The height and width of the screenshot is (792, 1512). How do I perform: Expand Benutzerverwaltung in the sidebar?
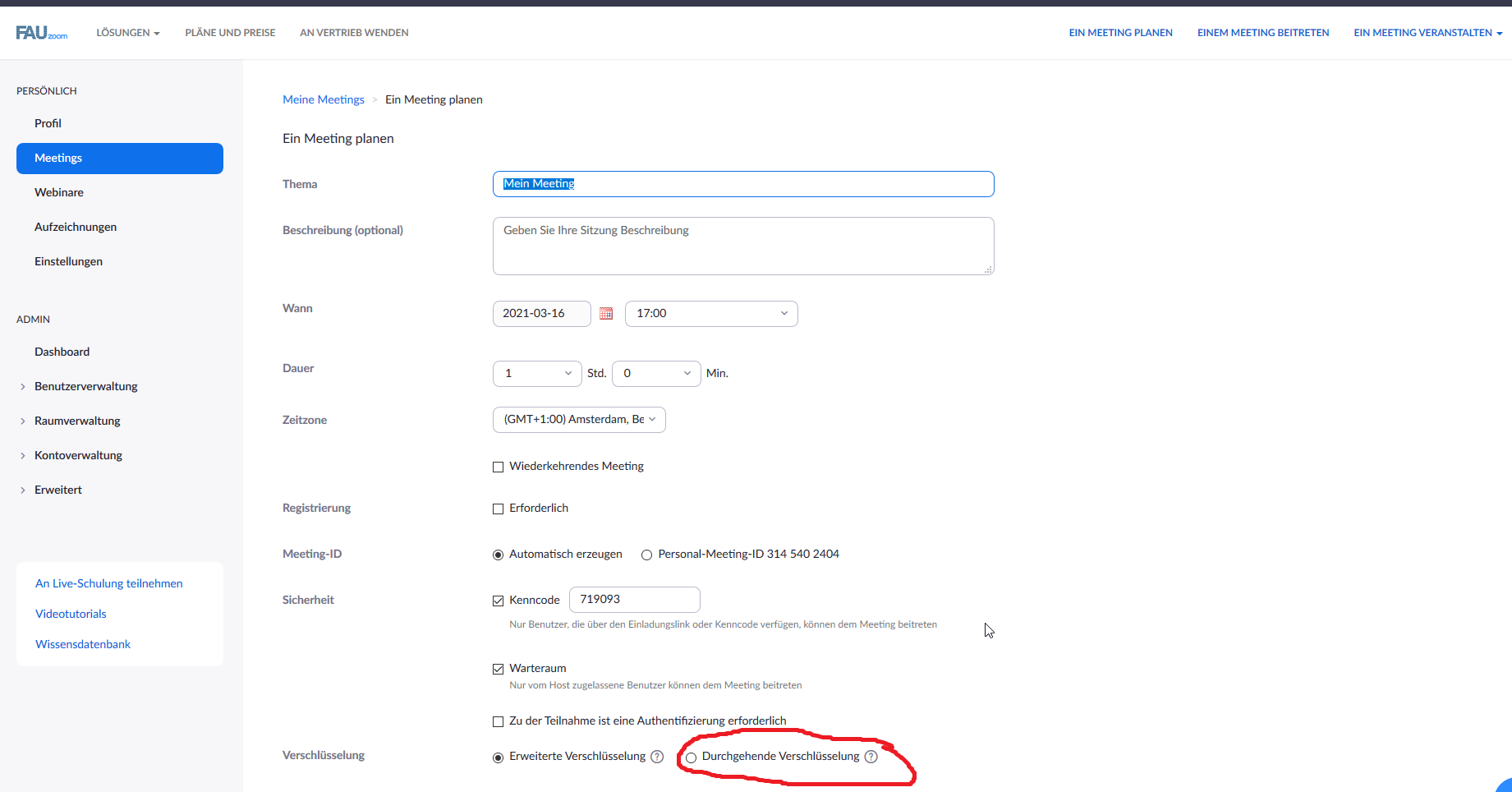click(x=85, y=386)
